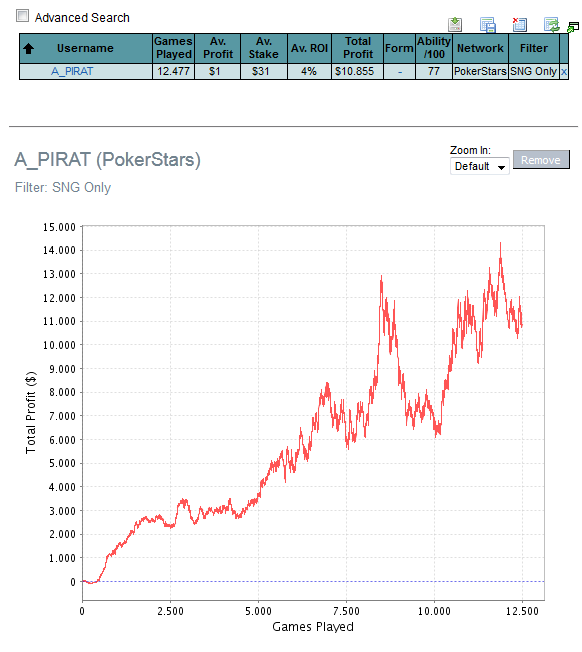Image resolution: width=582 pixels, height=652 pixels.
Task: Click the Zoom In: label
Action: (x=470, y=150)
